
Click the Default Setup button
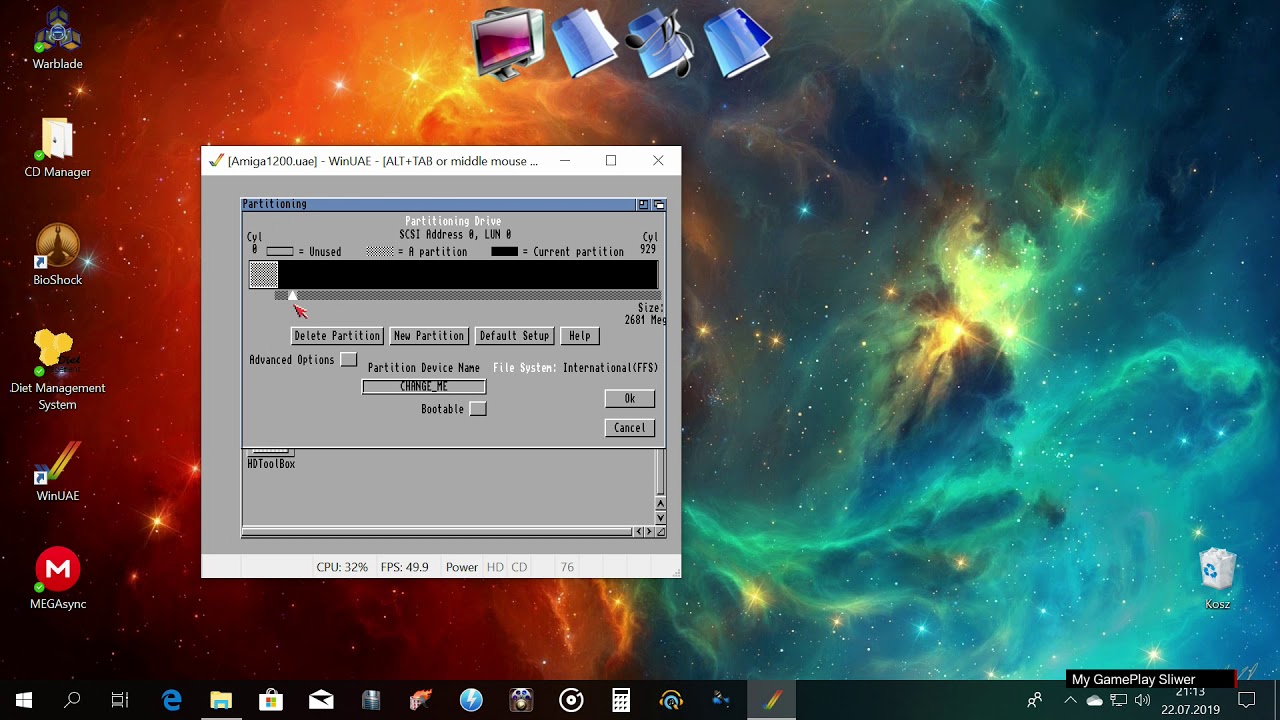click(x=514, y=336)
